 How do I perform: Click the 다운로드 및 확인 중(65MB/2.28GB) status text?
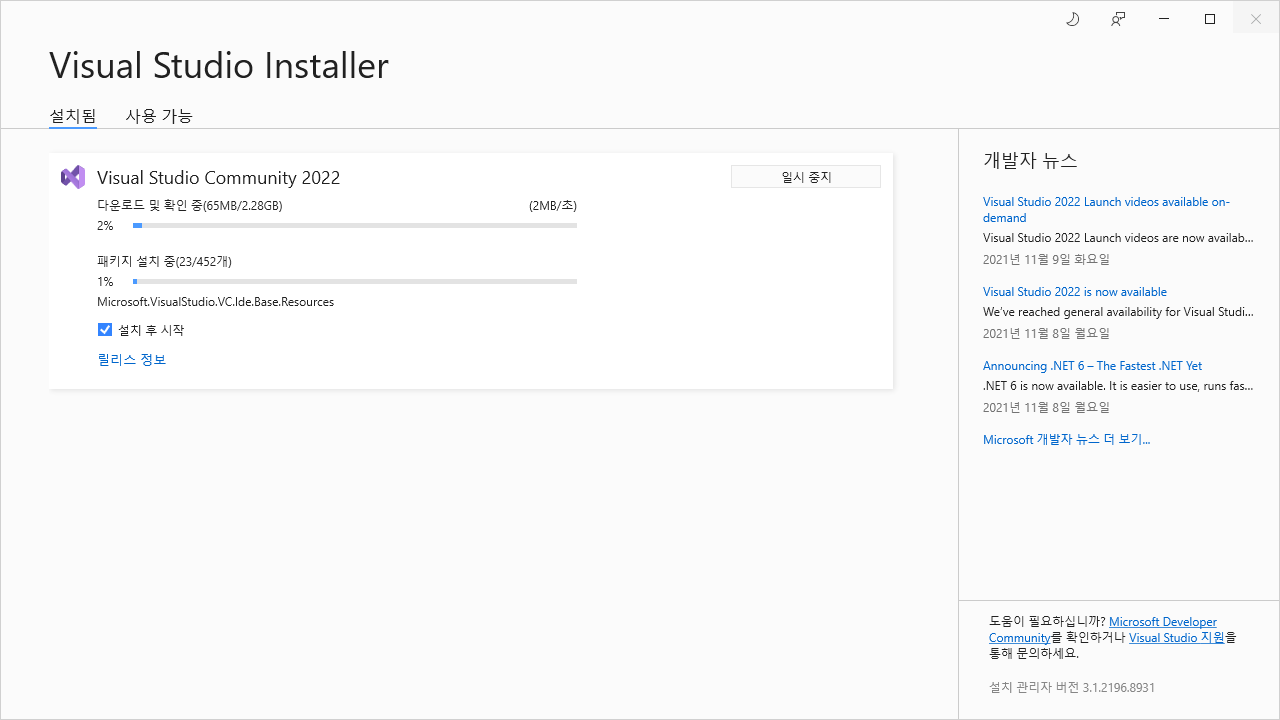190,206
